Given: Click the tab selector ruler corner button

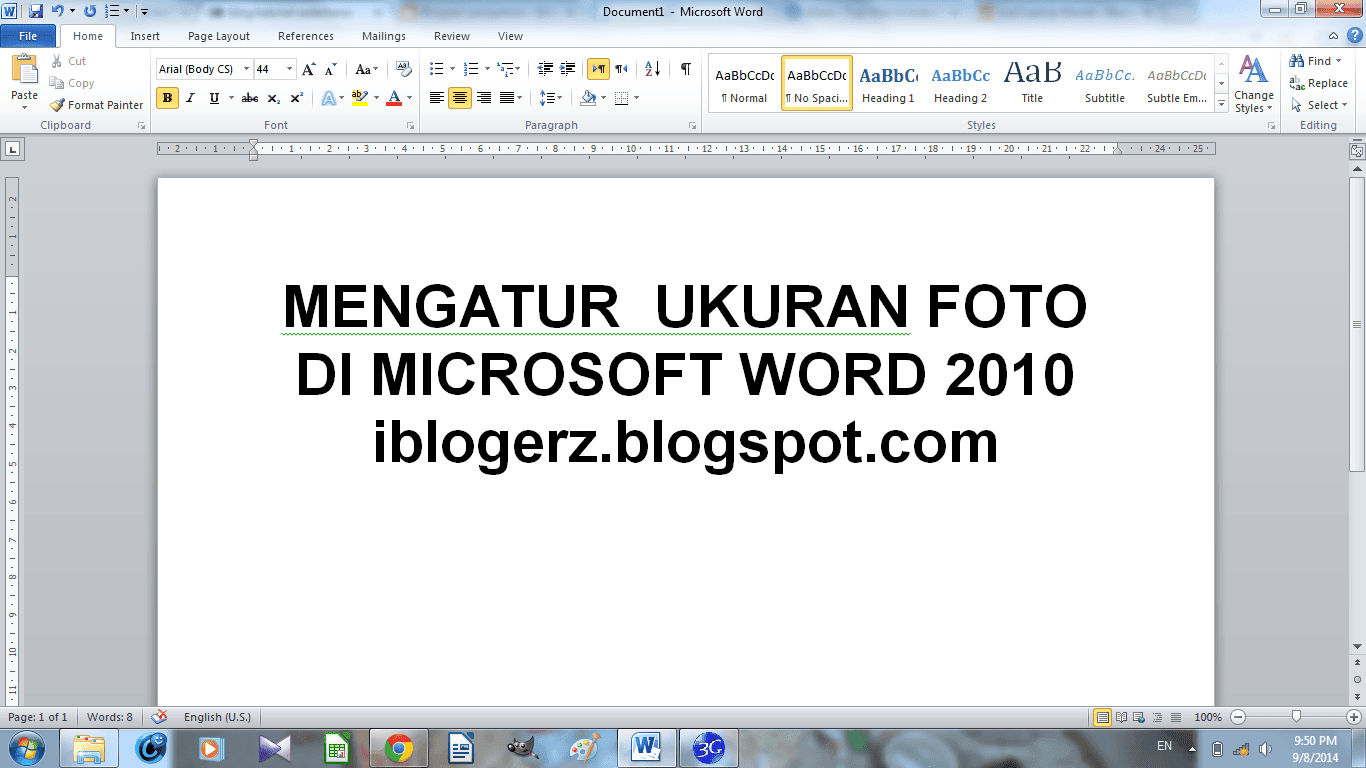Looking at the screenshot, I should [13, 149].
